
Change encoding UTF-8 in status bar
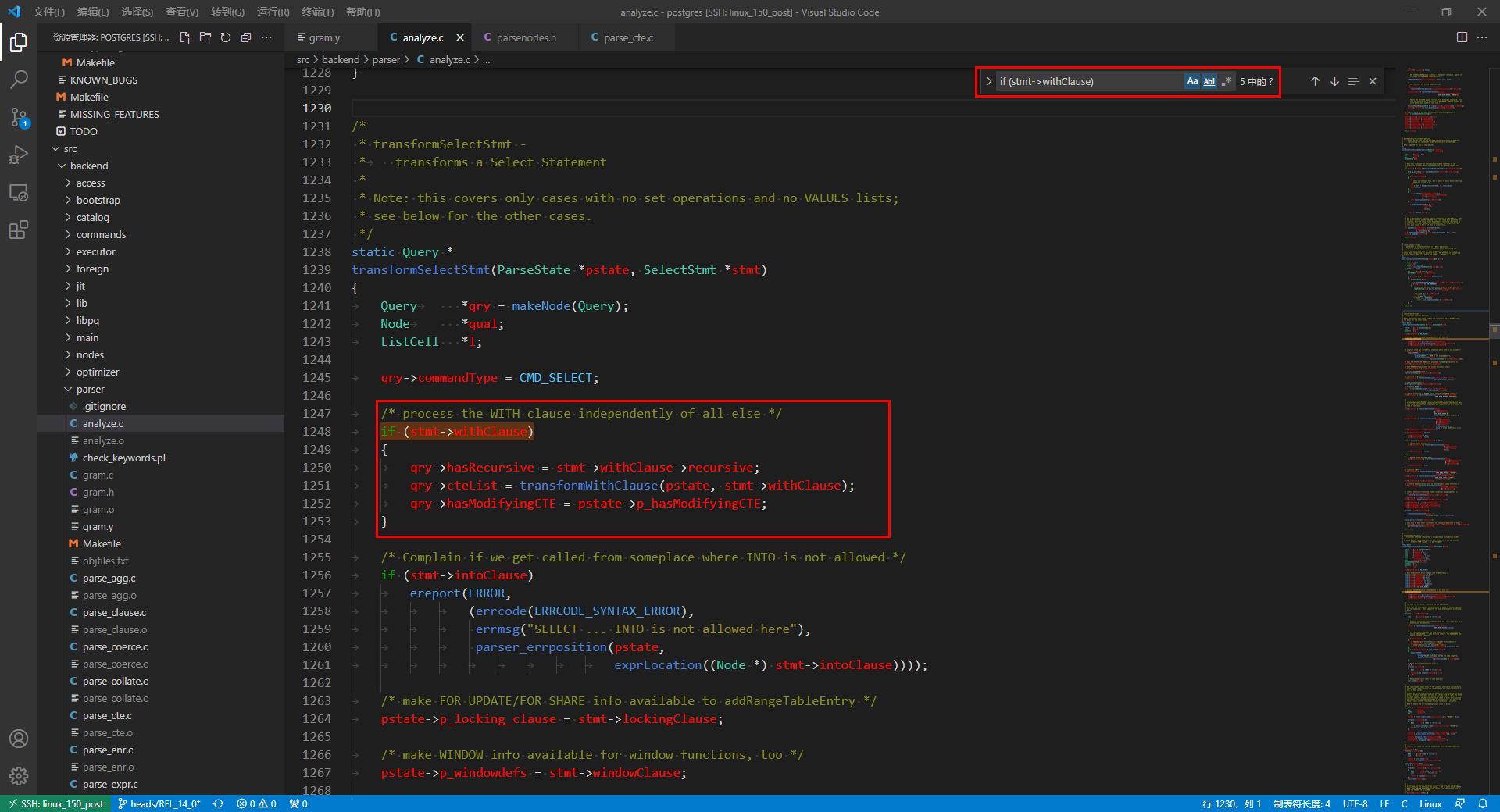point(1355,803)
